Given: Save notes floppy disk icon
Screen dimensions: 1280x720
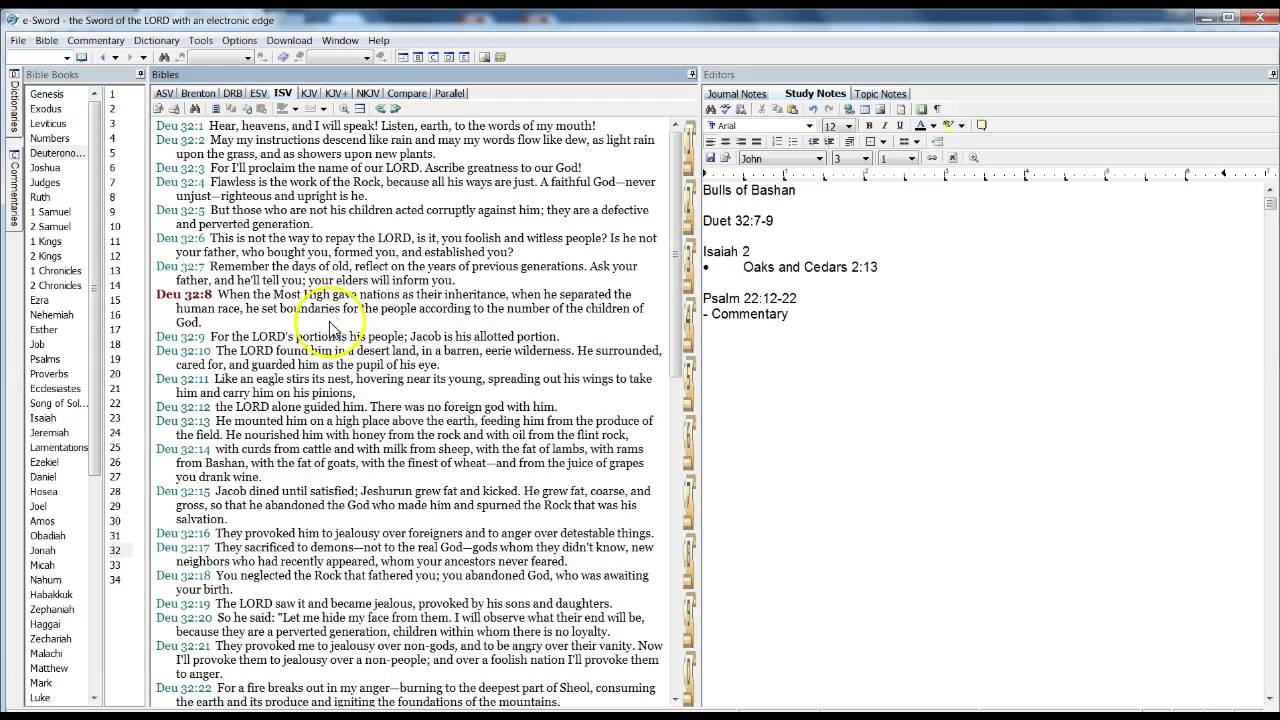Looking at the screenshot, I should 710,158.
